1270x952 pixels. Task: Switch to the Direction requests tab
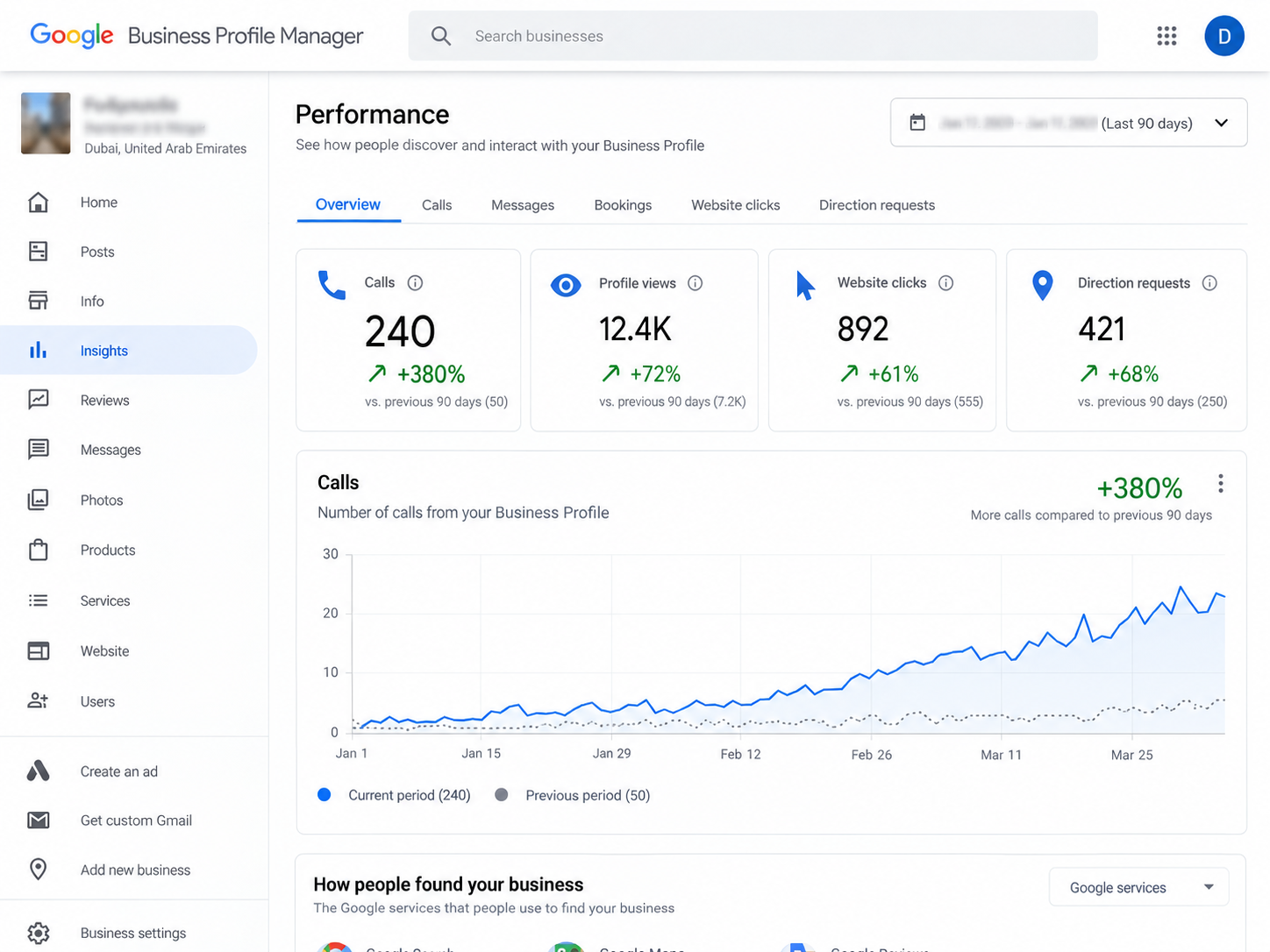[x=877, y=205]
